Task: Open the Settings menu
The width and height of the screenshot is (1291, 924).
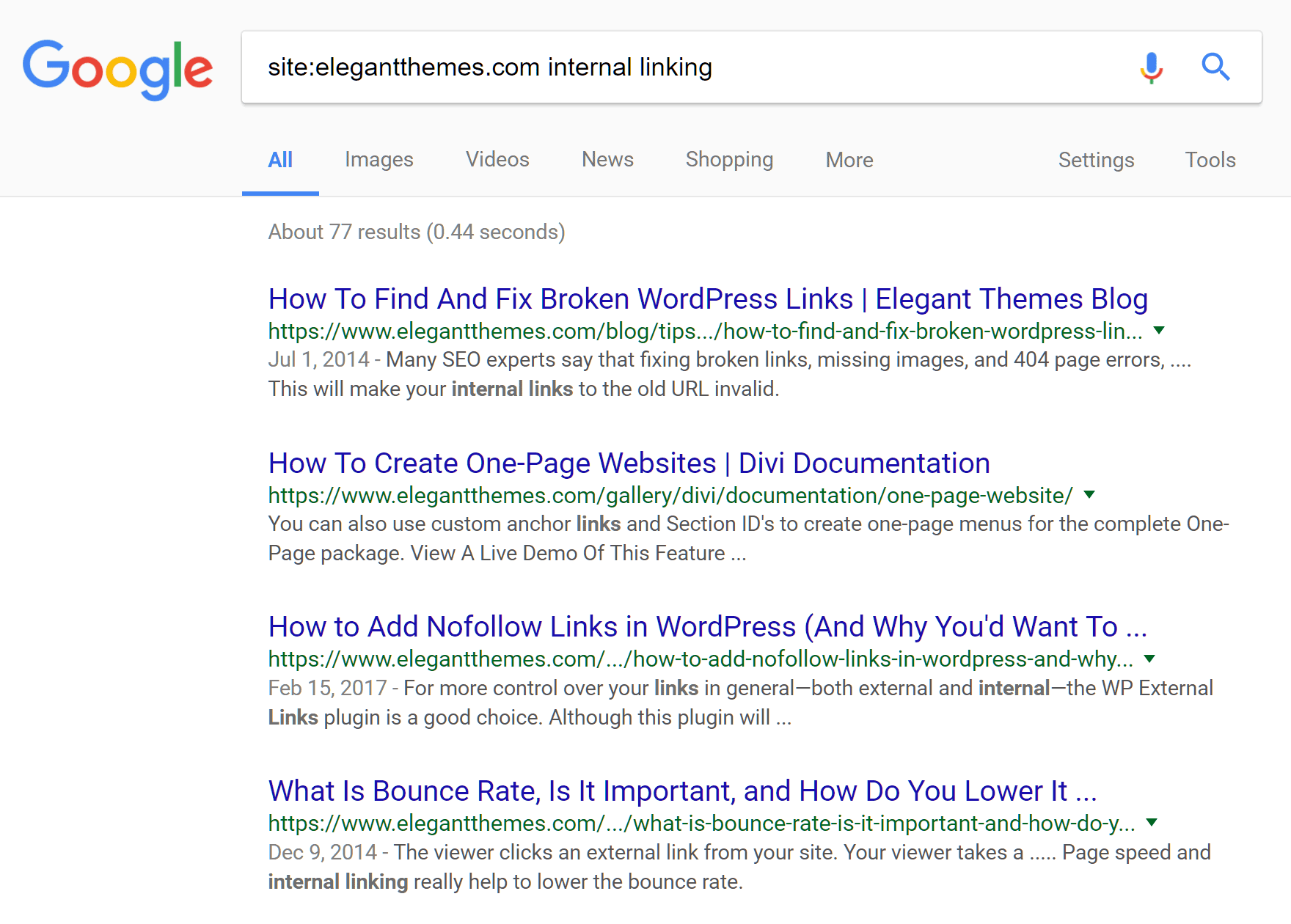Action: pyautogui.click(x=1096, y=160)
